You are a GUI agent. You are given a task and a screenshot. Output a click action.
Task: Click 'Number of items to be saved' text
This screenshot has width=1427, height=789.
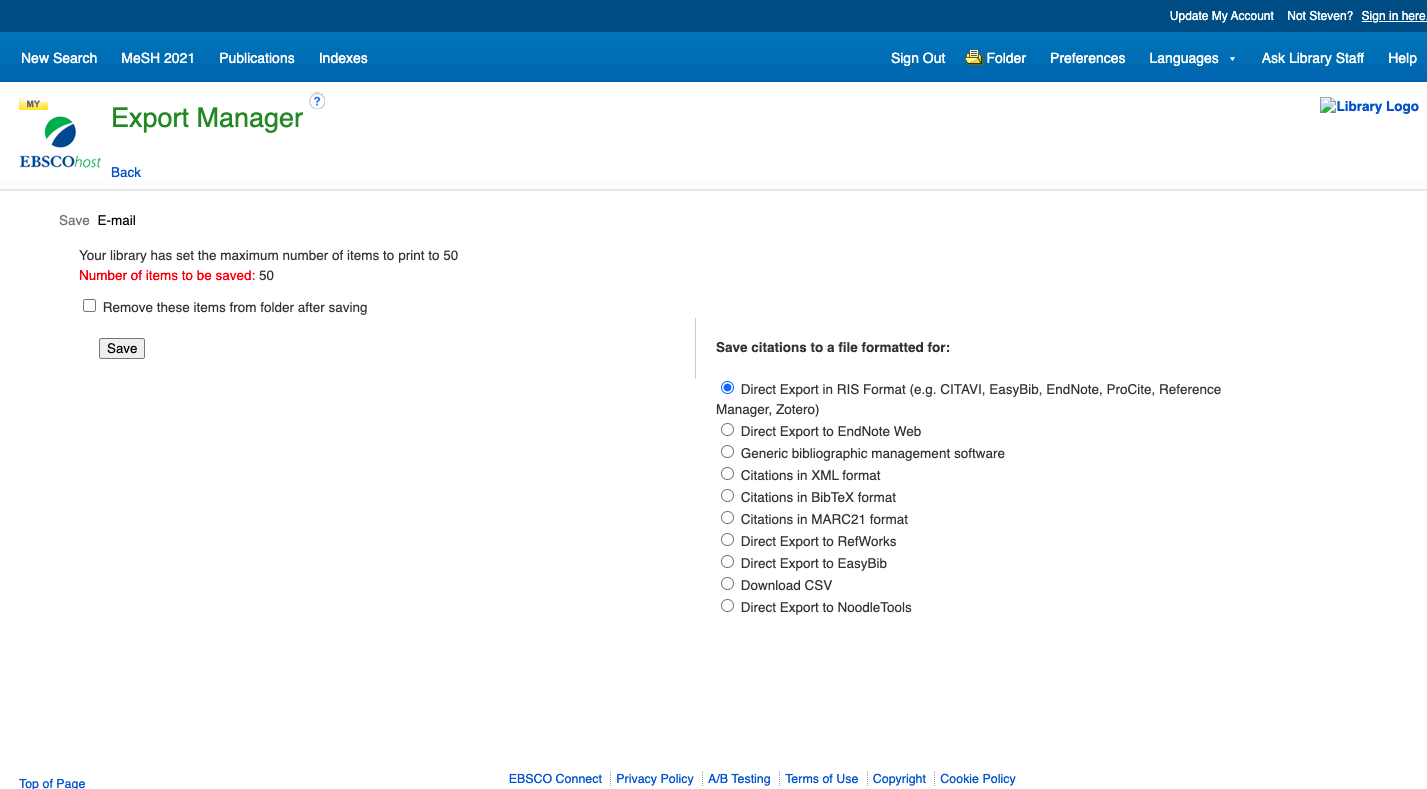coord(167,275)
